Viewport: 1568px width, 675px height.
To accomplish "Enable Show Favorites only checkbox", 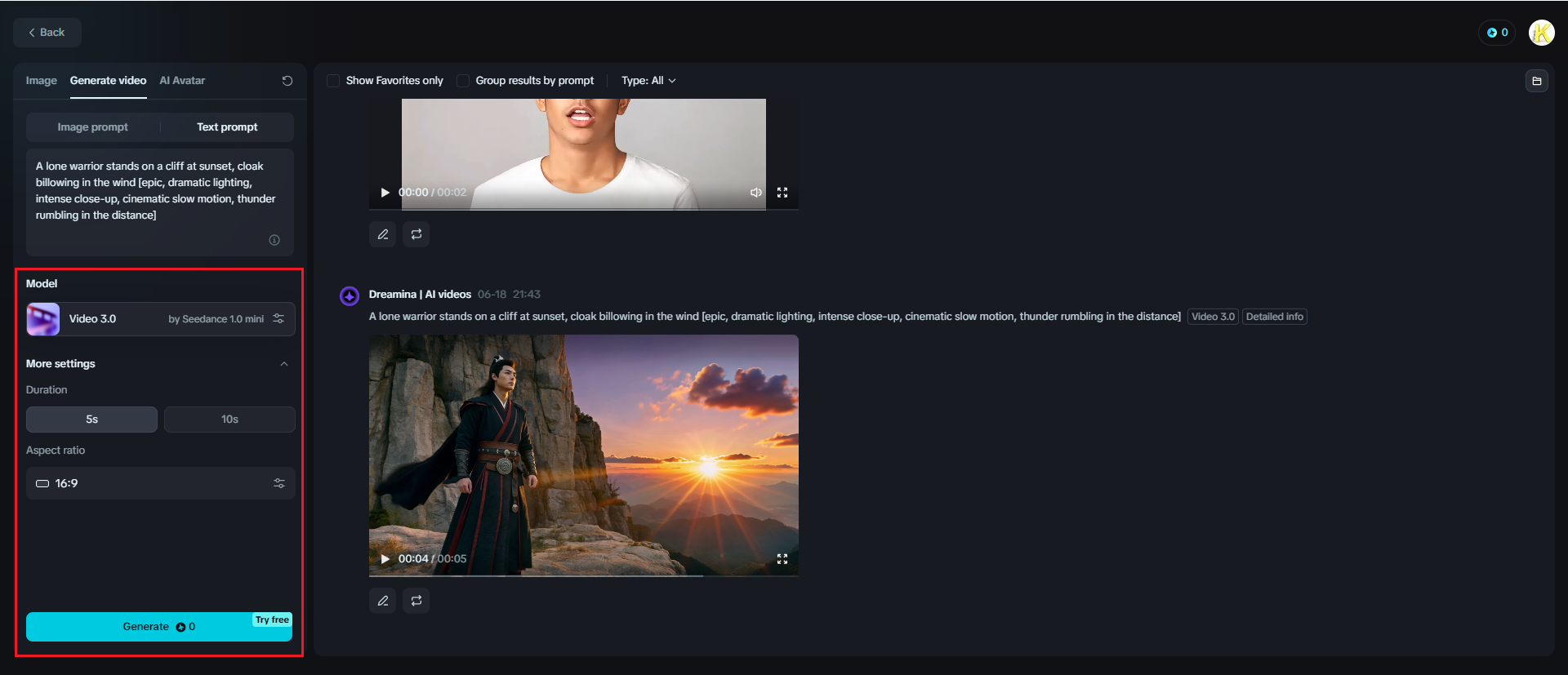I will 333,81.
